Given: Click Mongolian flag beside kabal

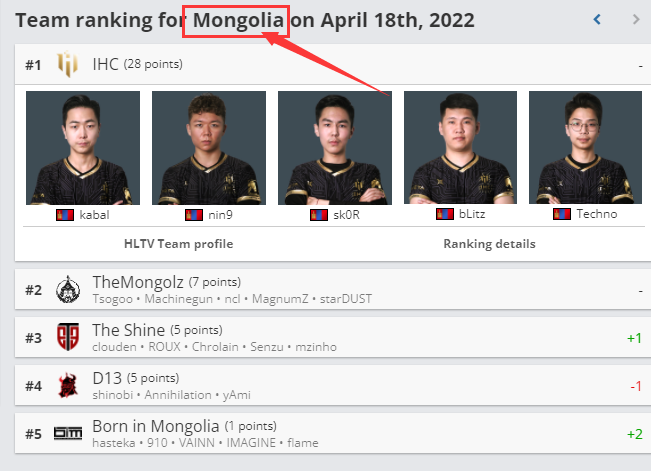Looking at the screenshot, I should tap(65, 215).
